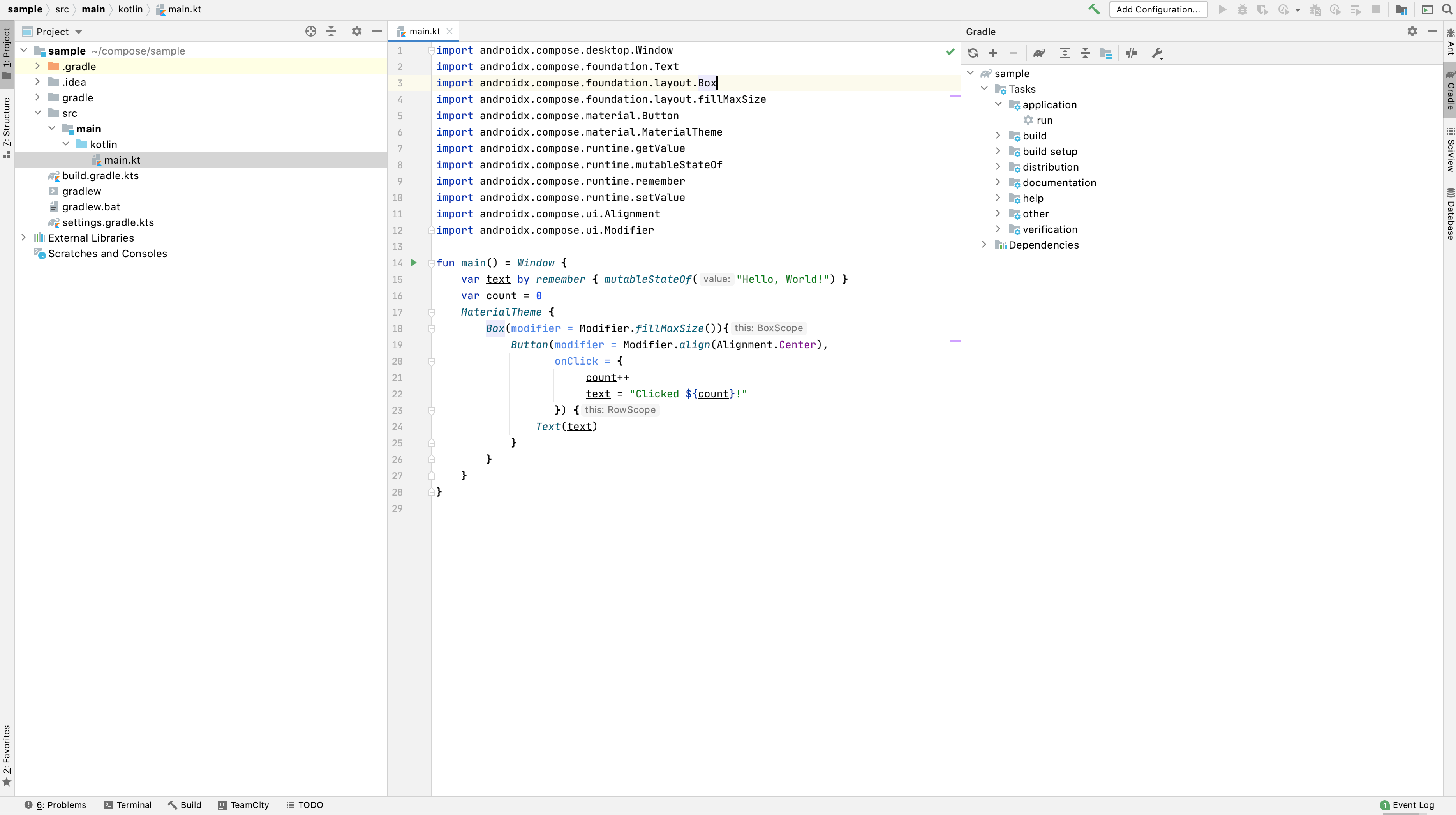Open the TeamCity tool window

[x=243, y=805]
